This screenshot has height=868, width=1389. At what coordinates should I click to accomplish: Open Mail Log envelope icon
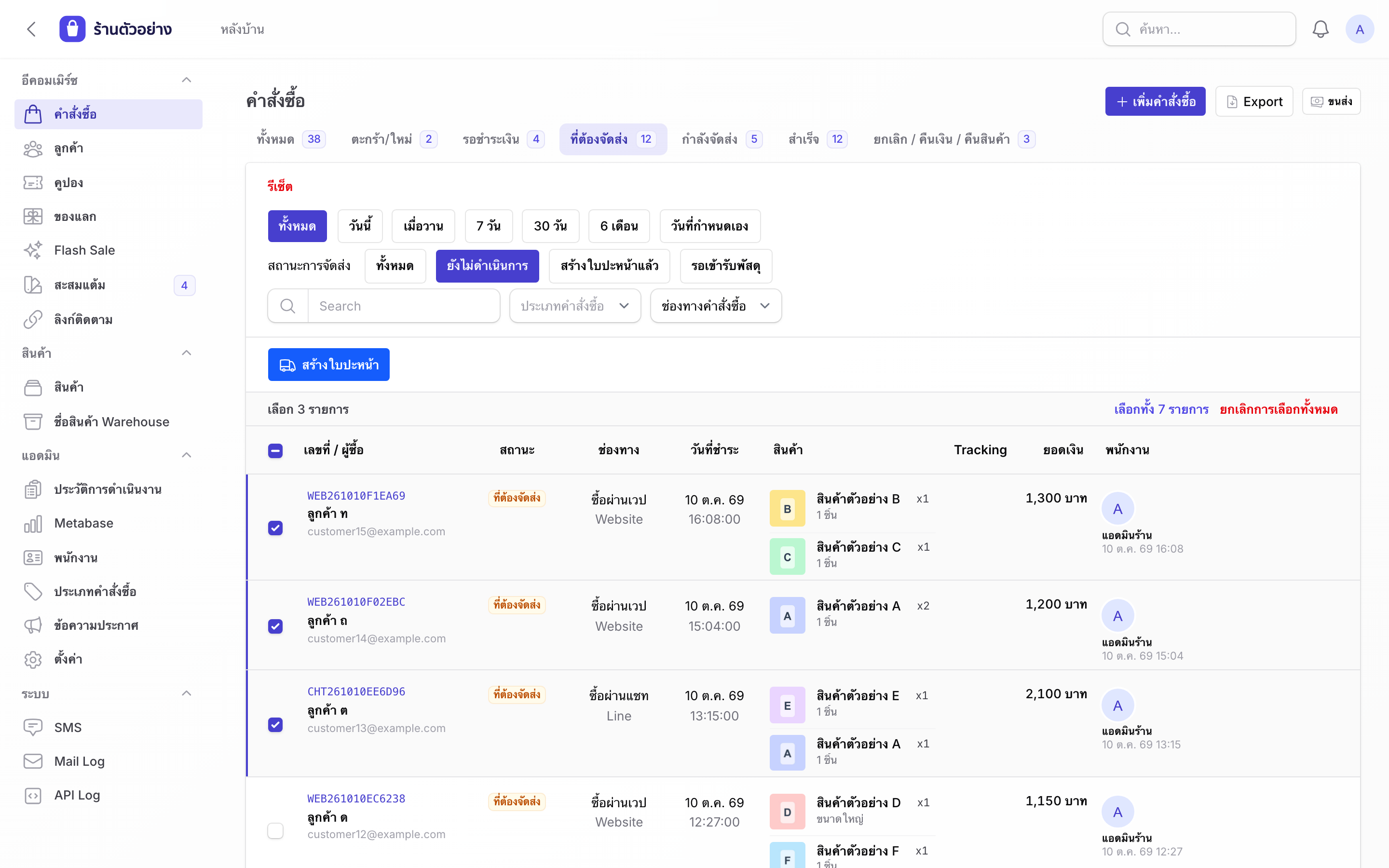pos(33,761)
